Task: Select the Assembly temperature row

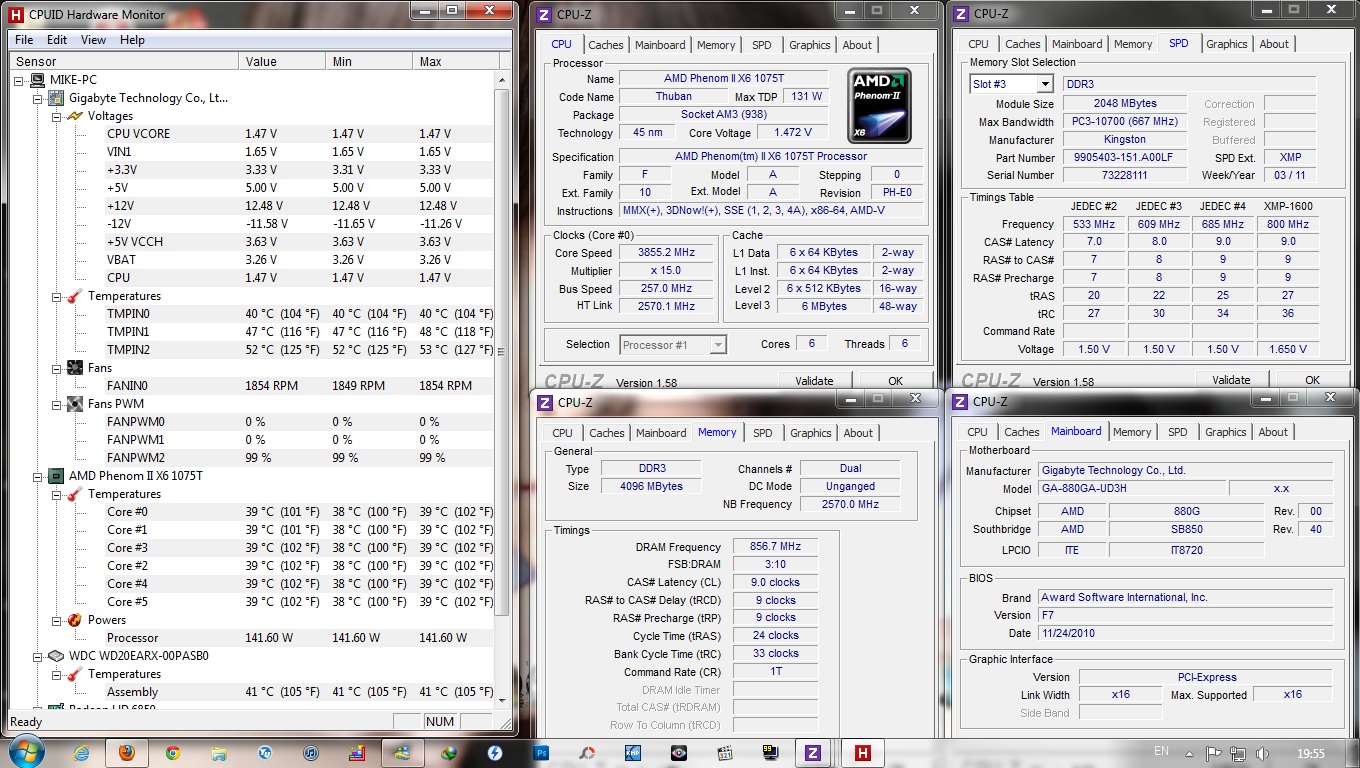Action: point(252,692)
